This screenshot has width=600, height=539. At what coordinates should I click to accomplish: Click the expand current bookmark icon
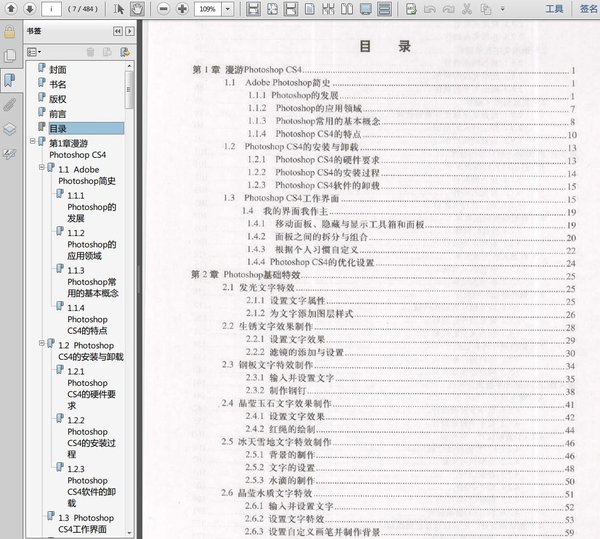click(125, 52)
